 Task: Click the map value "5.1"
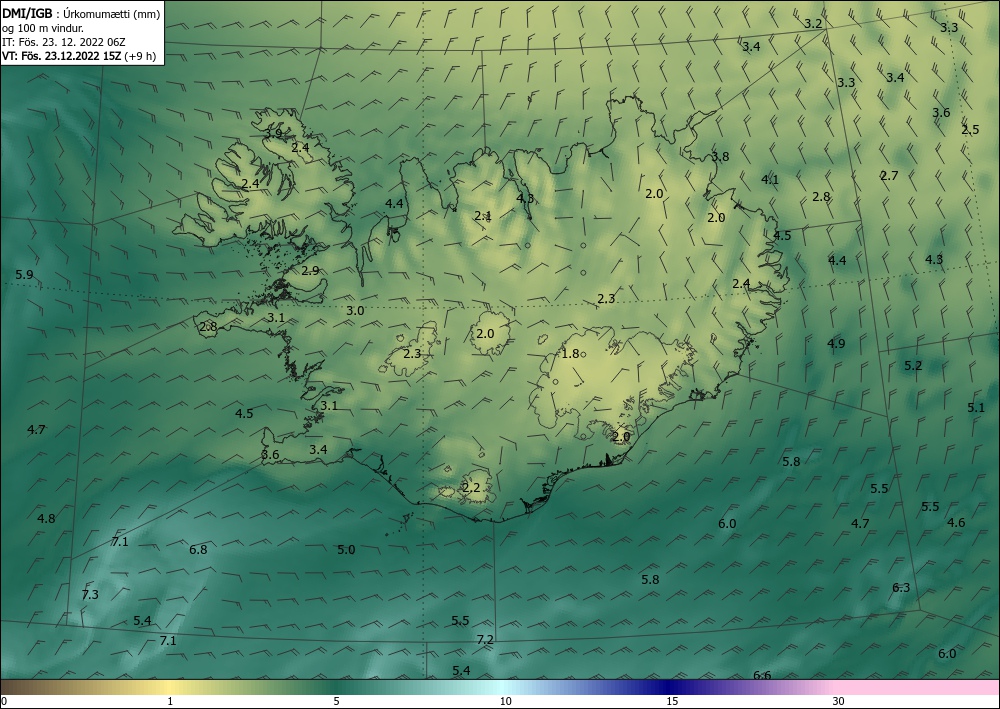coord(976,408)
